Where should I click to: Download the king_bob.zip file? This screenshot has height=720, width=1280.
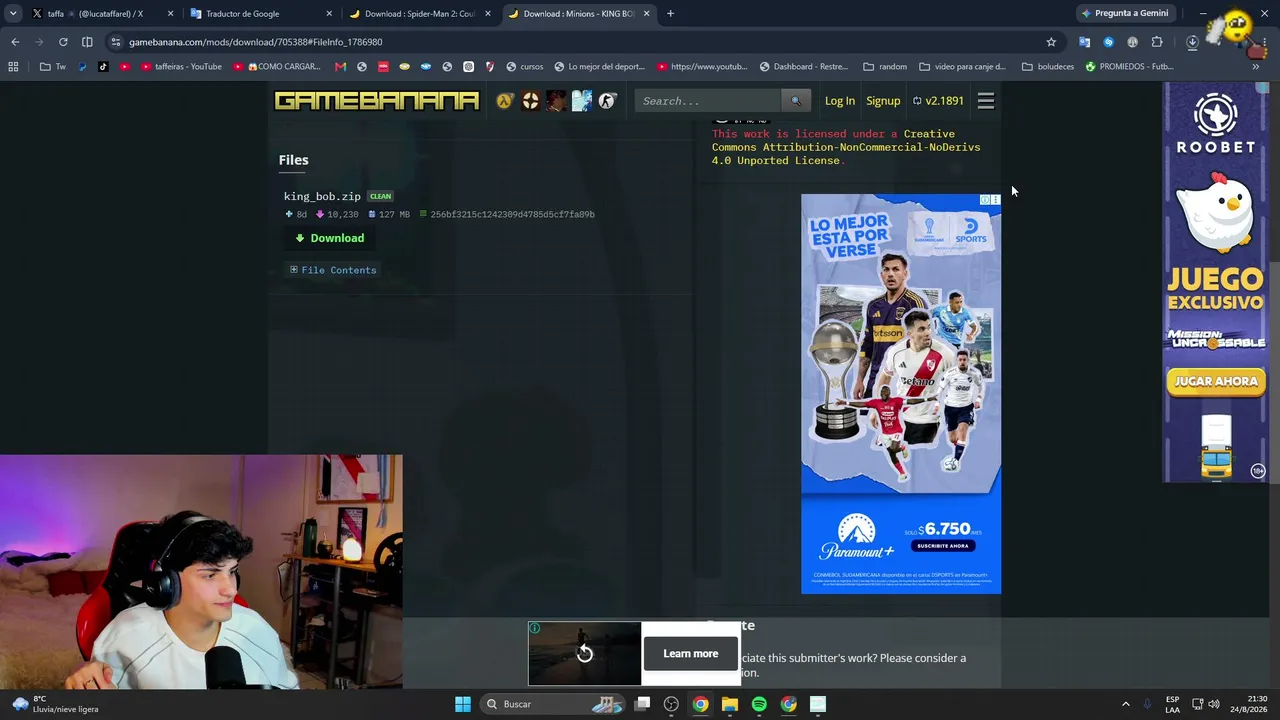(x=329, y=238)
